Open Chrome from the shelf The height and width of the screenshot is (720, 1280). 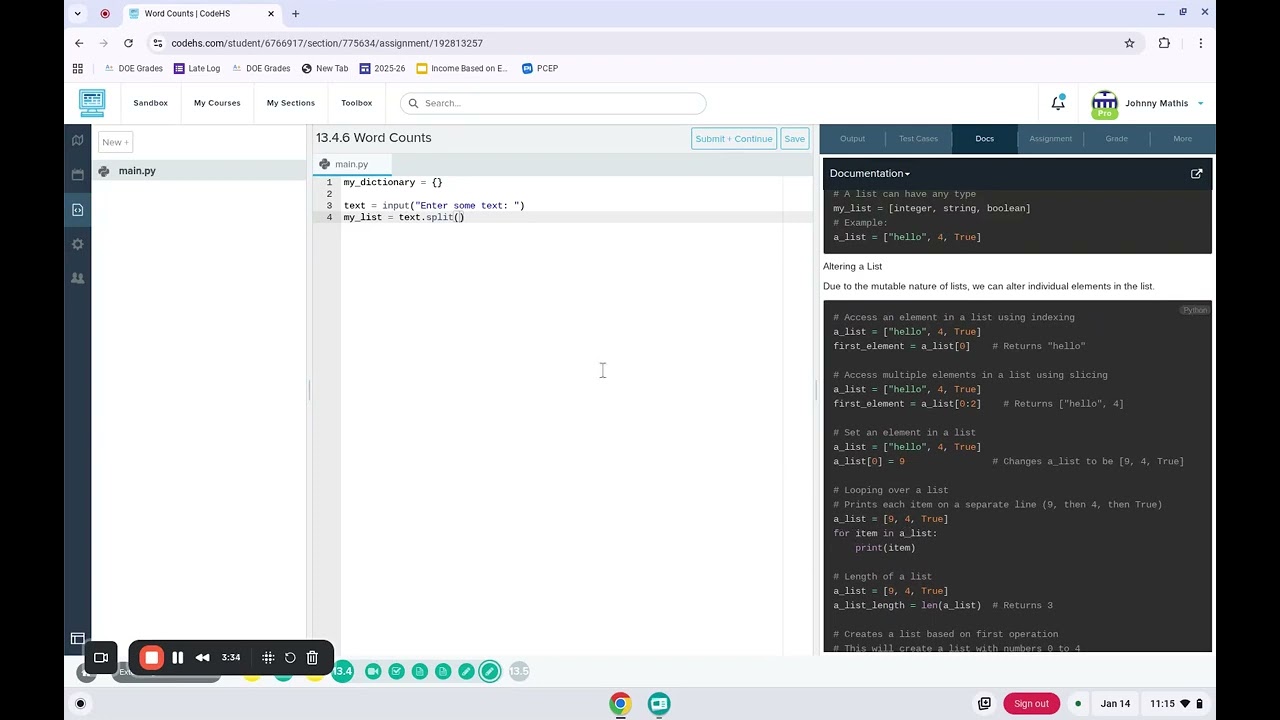click(620, 703)
